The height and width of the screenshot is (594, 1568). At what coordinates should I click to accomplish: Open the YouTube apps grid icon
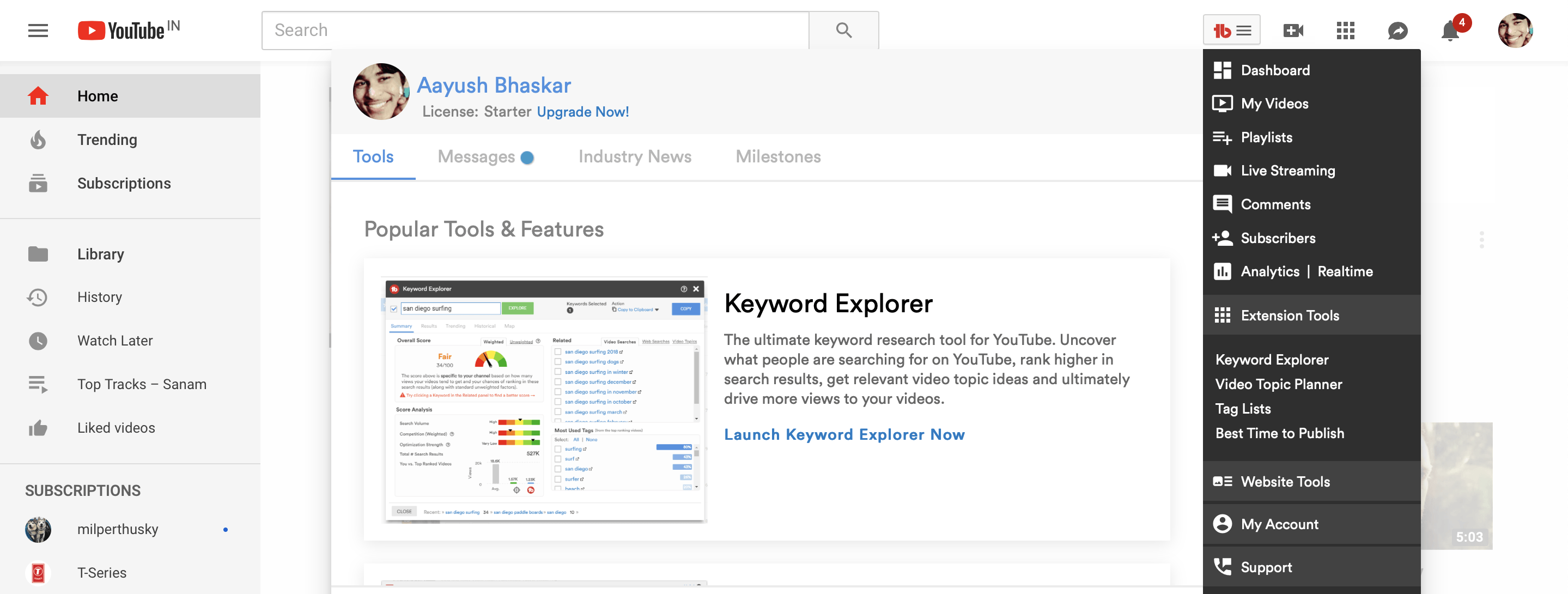pos(1345,31)
